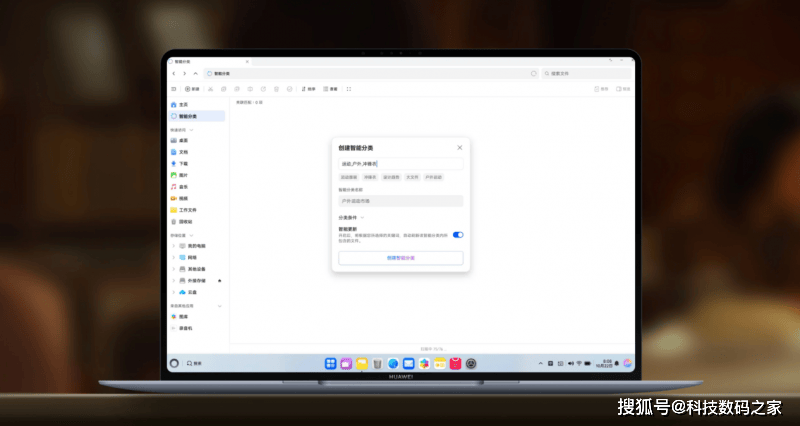Expand the 分类条件 section

351,217
